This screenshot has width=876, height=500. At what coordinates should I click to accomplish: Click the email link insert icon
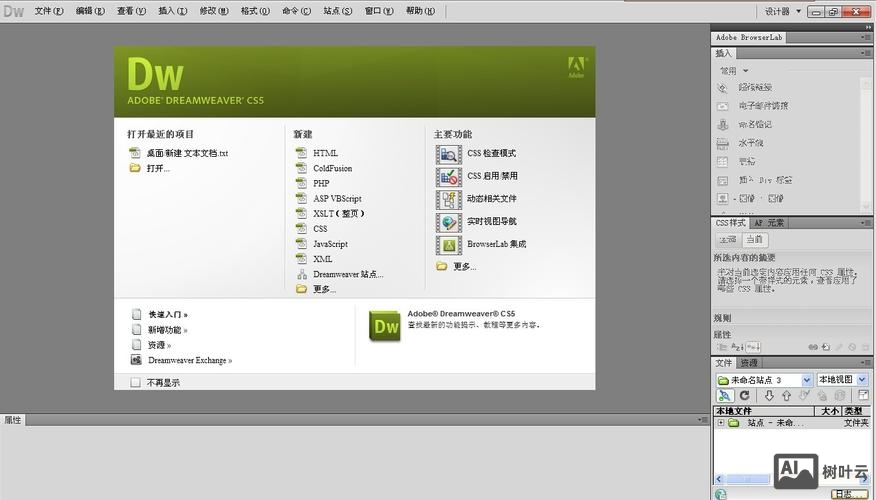722,106
